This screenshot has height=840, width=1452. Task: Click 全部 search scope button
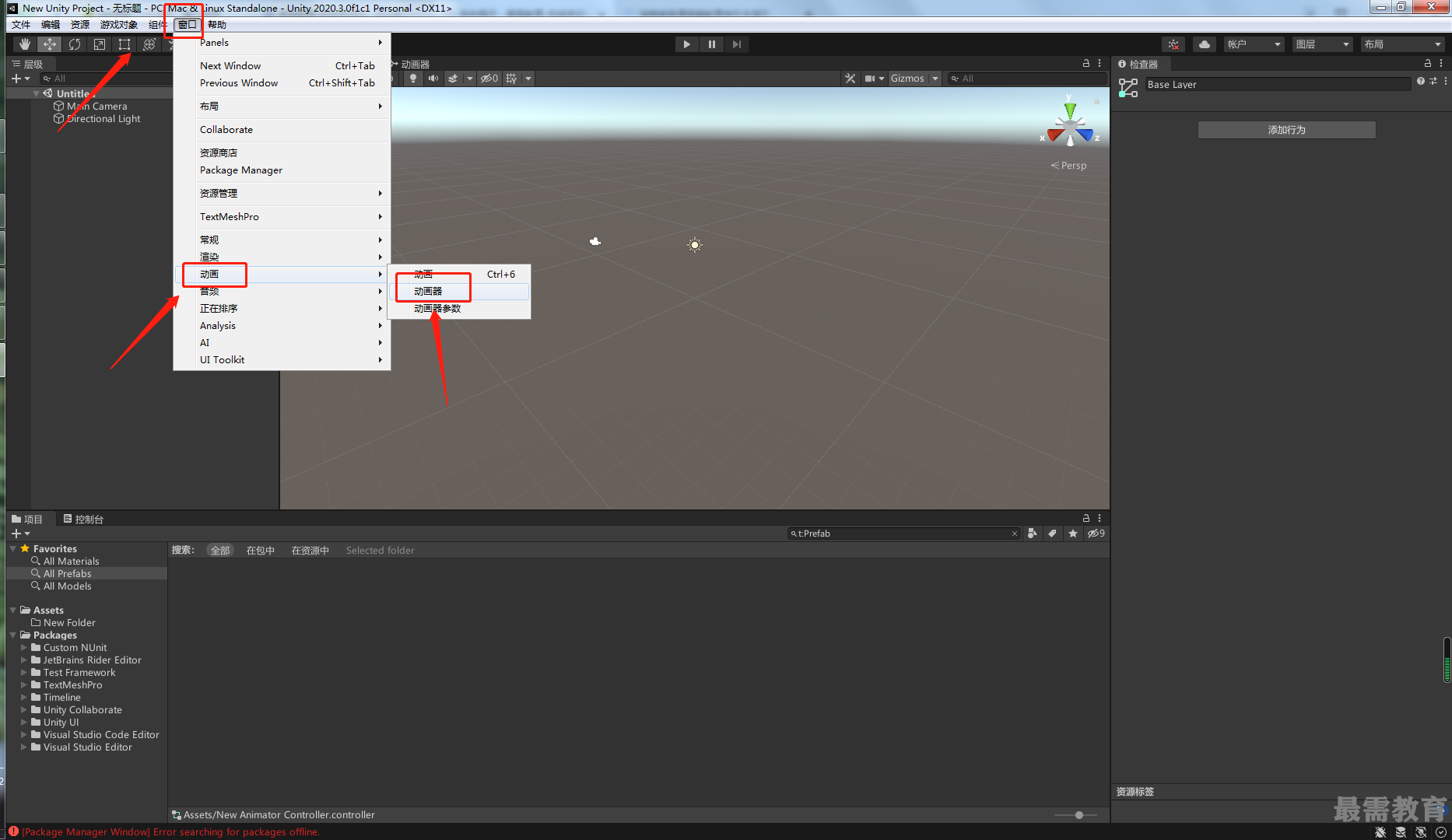220,551
